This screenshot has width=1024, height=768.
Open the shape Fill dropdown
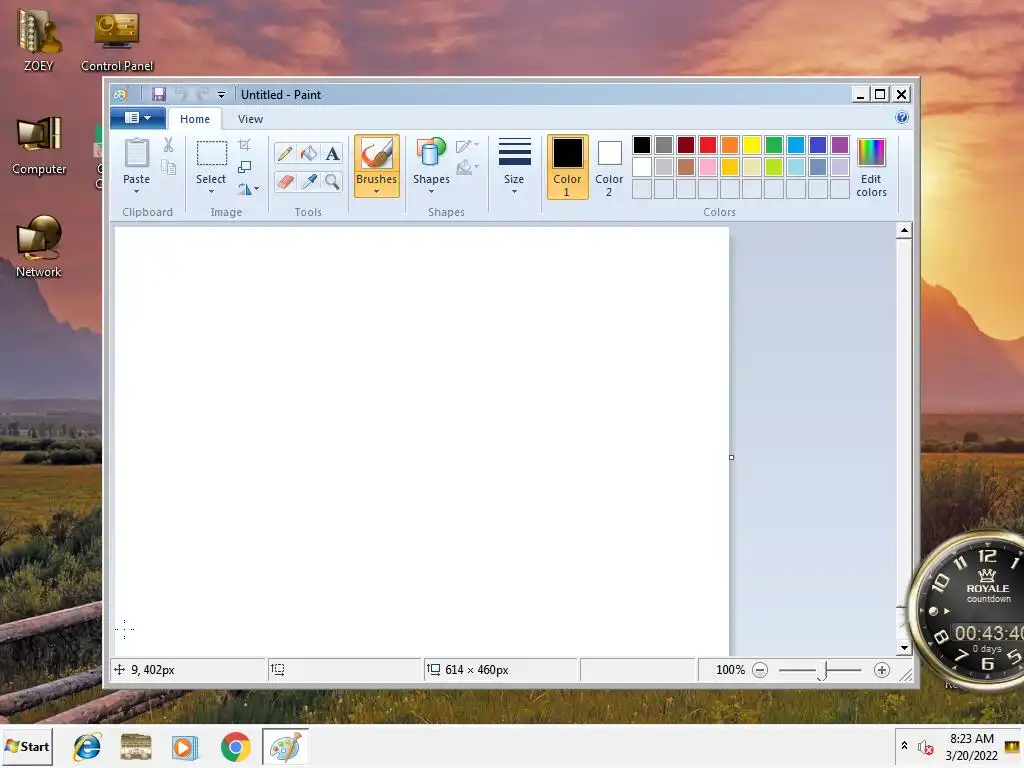point(468,168)
